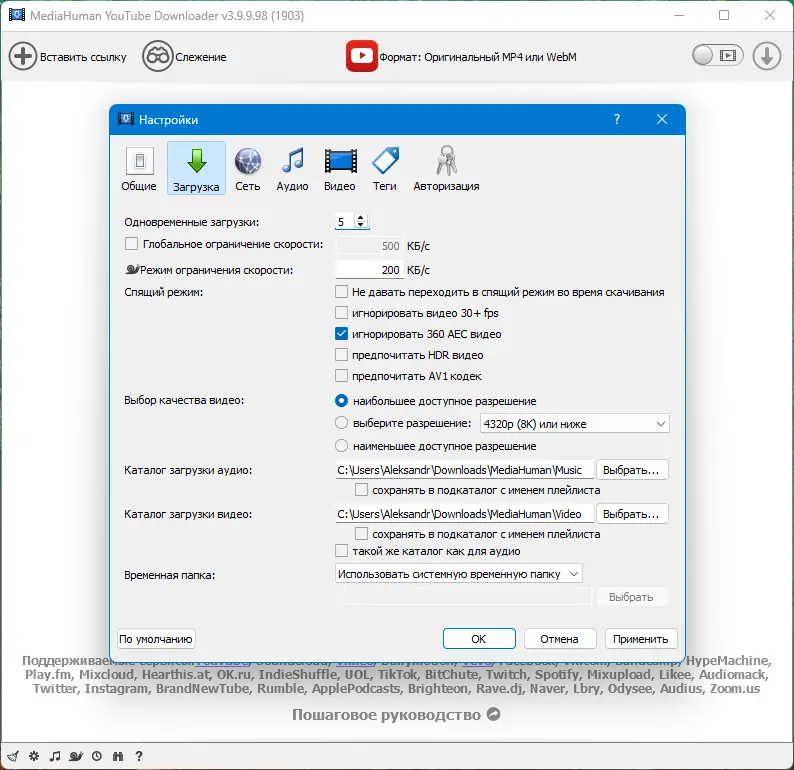The width and height of the screenshot is (794, 770).
Task: Enable такой же каталог как для аудио
Action: pos(342,551)
